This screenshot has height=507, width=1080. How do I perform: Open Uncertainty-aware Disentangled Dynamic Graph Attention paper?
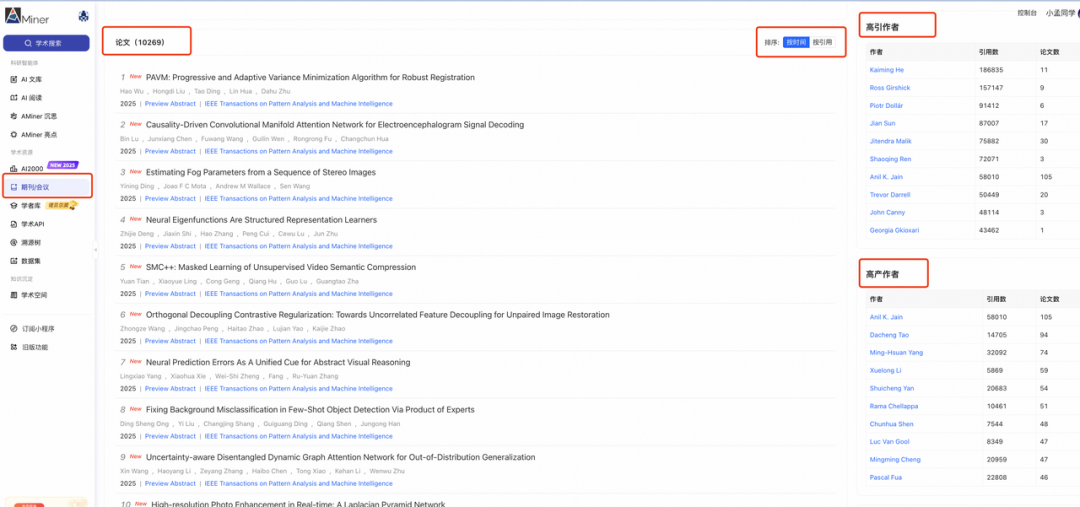(340, 457)
